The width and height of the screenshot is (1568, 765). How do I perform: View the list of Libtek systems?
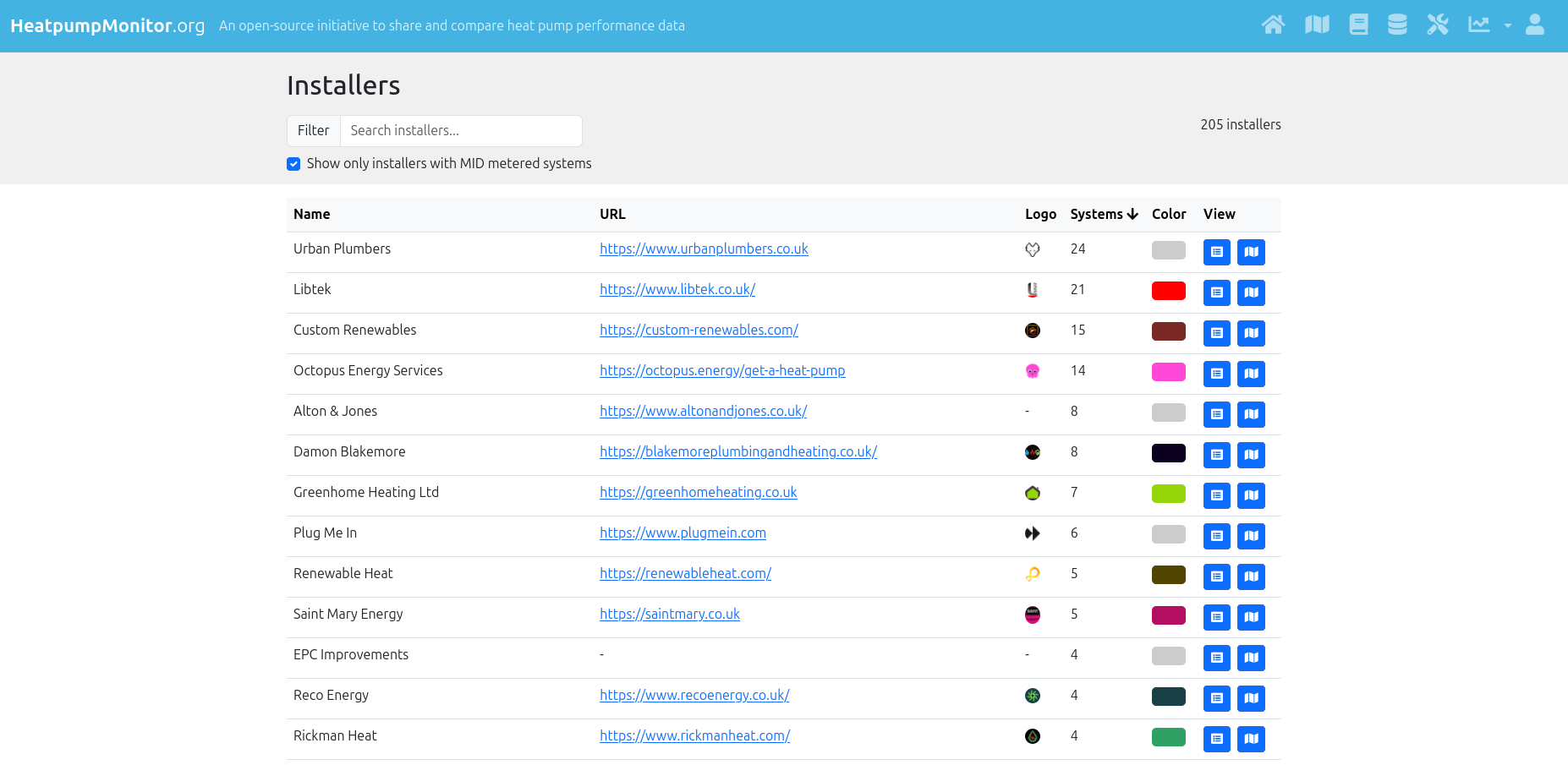tap(1217, 292)
